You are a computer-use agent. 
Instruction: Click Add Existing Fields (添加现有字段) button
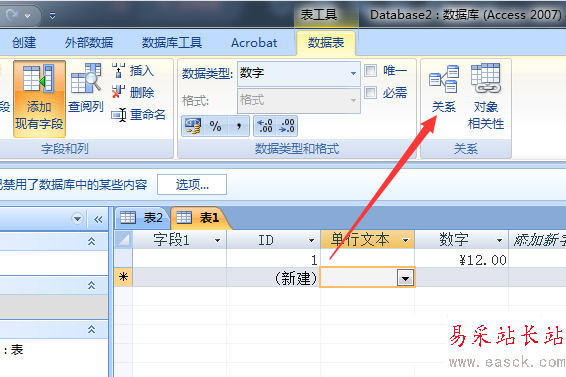click(x=39, y=99)
